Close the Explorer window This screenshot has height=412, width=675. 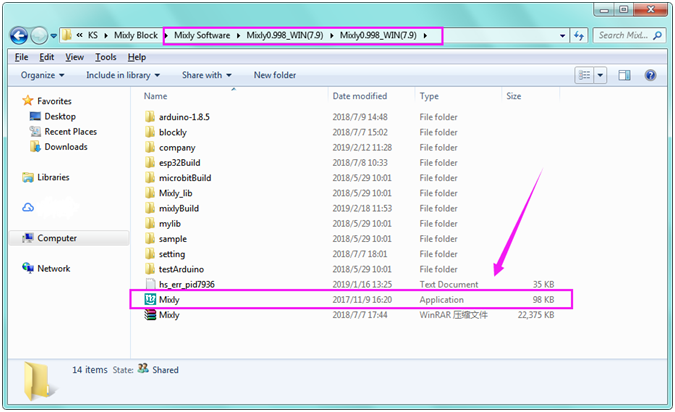point(650,9)
